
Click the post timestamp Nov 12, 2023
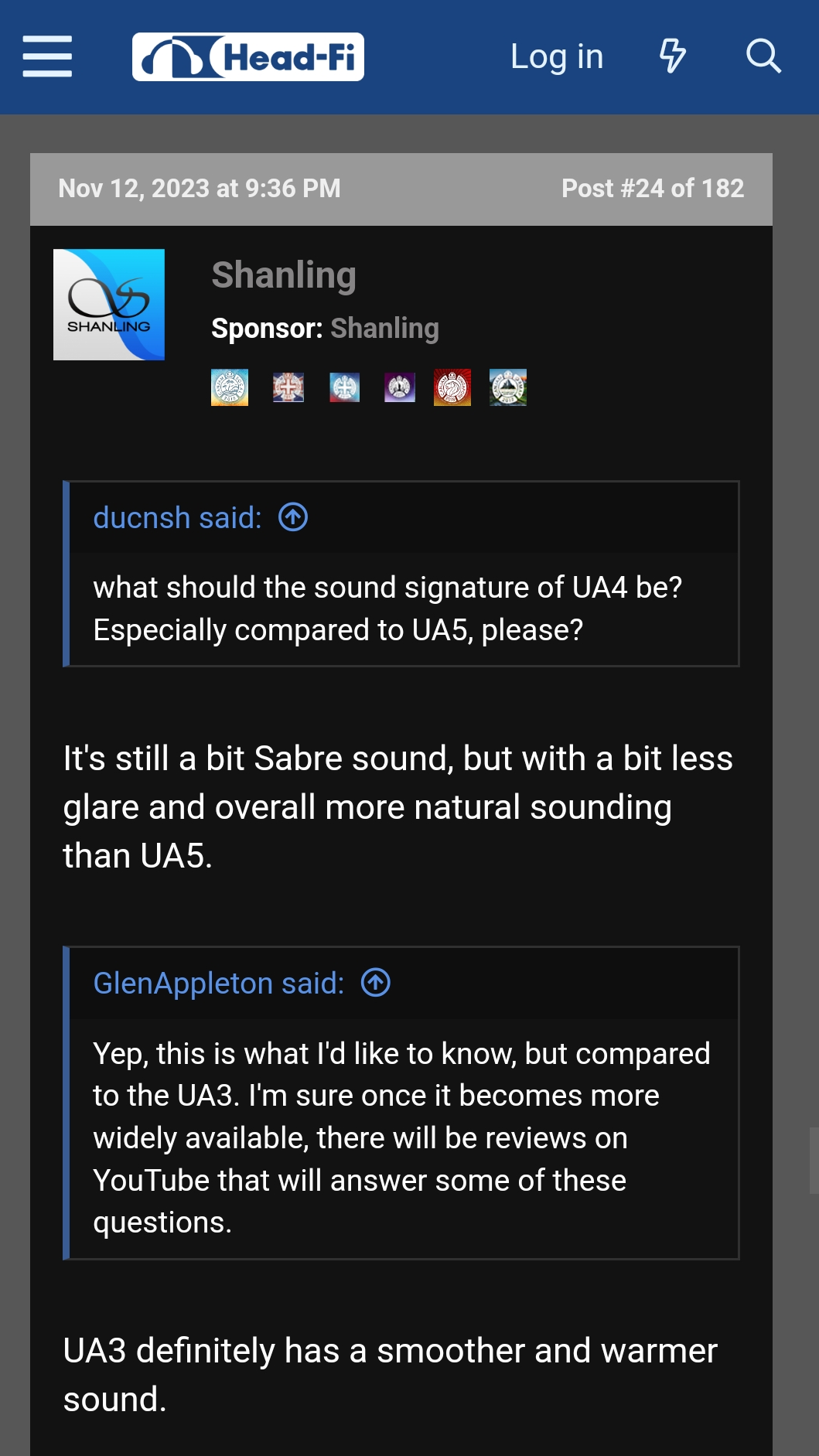pyautogui.click(x=199, y=189)
